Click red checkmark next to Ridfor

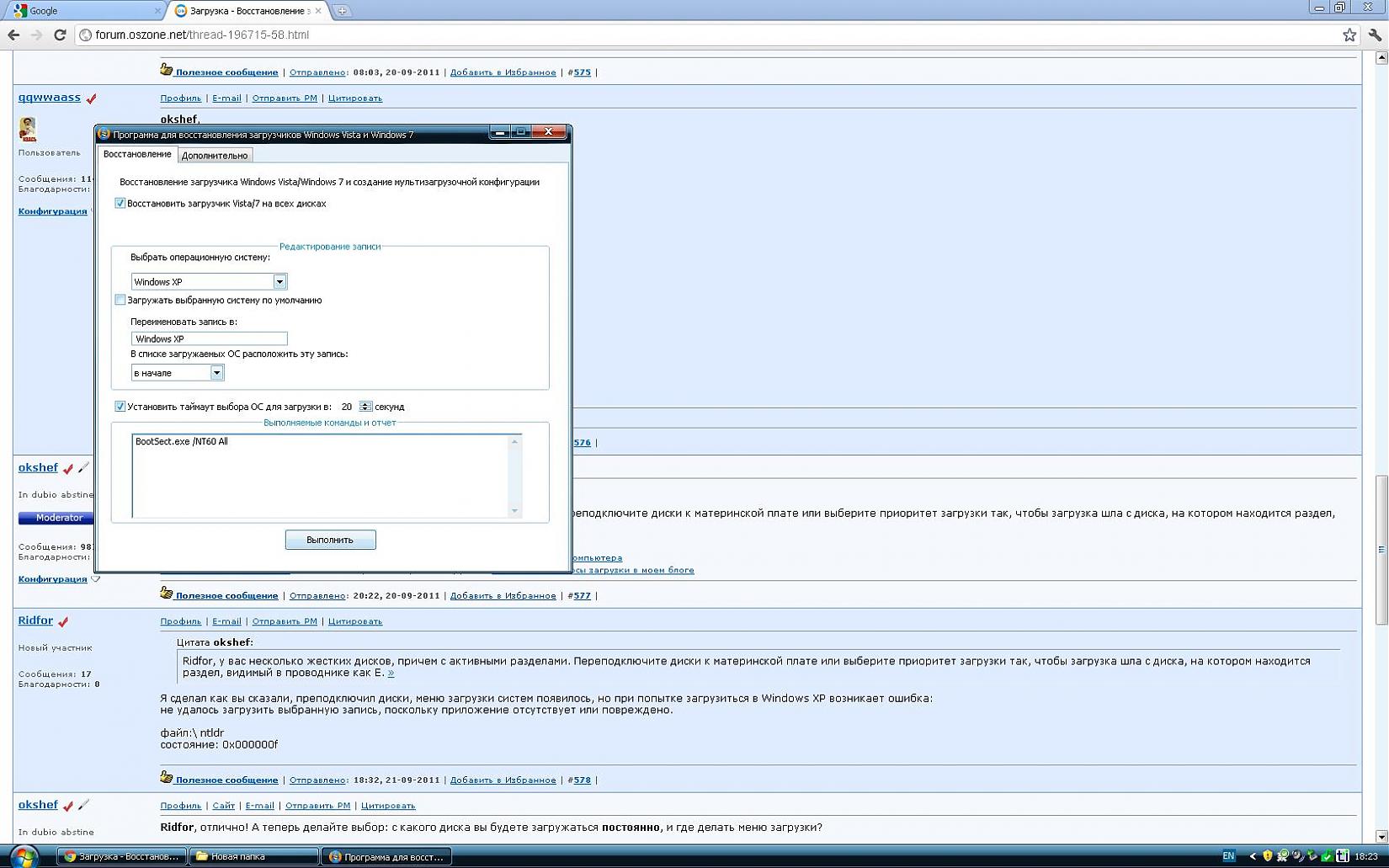(63, 621)
